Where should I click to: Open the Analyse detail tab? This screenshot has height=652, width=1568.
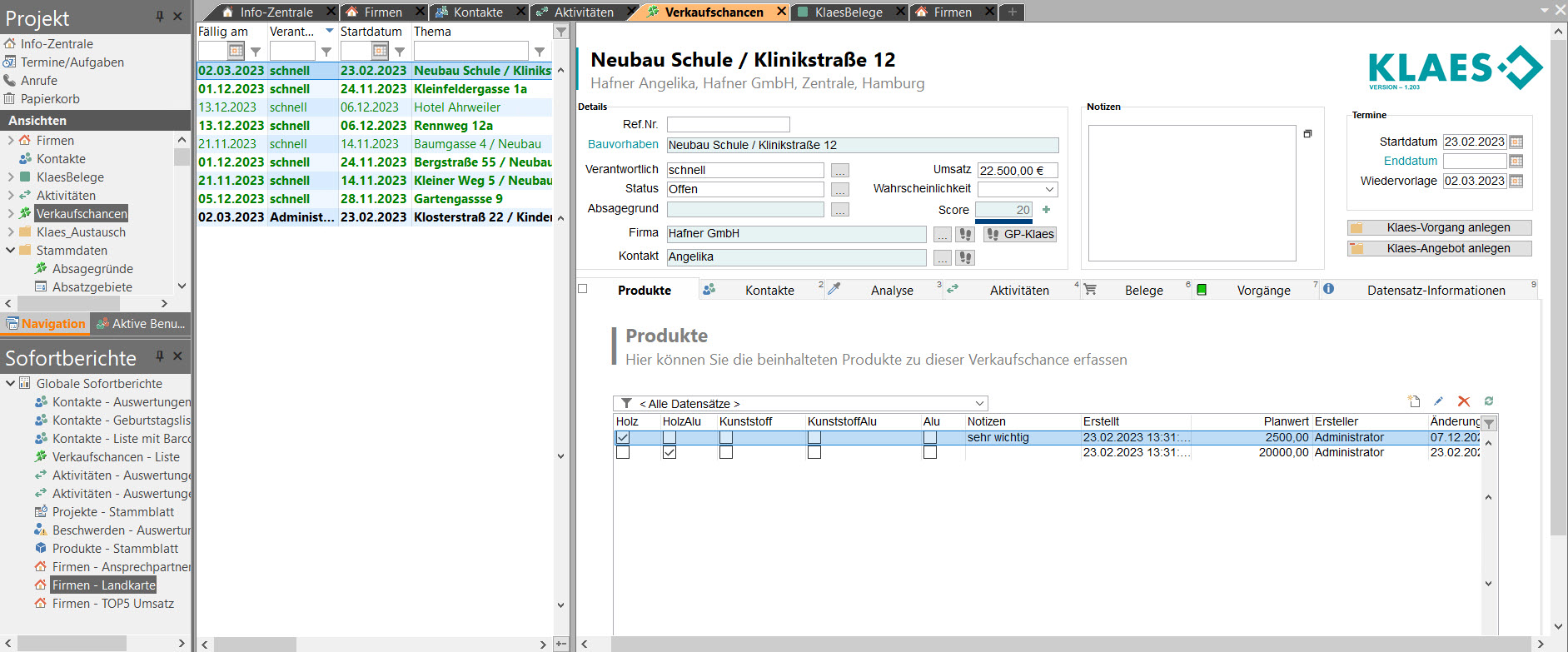click(892, 290)
